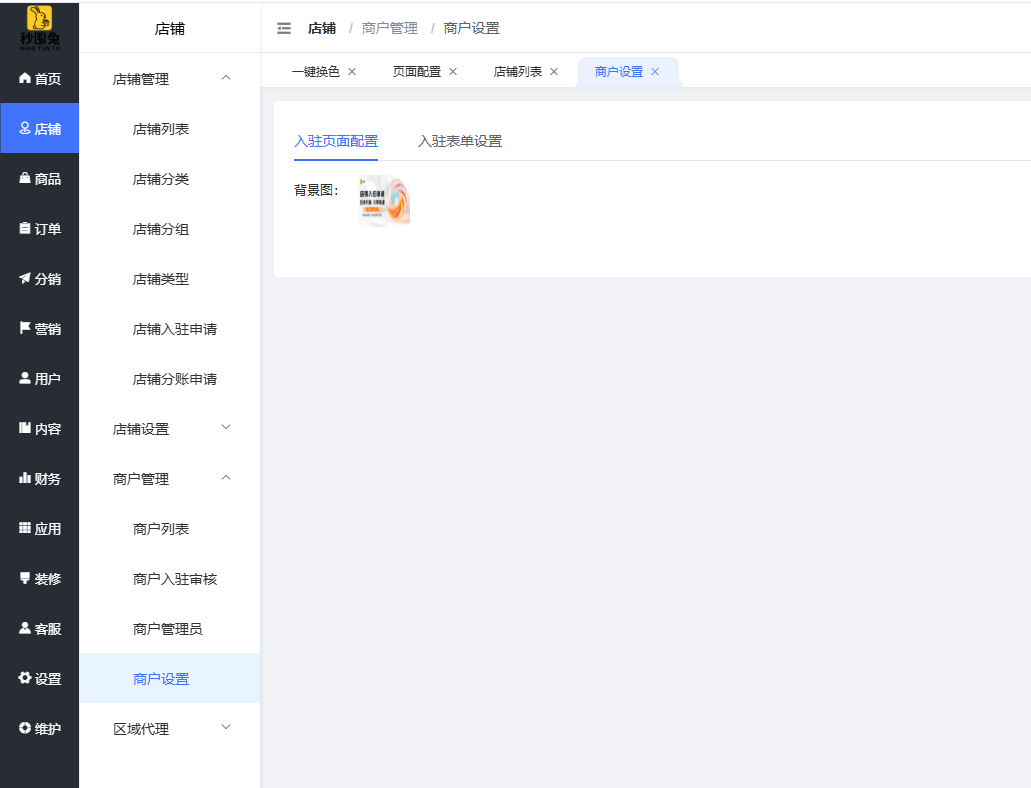The height and width of the screenshot is (788, 1031).
Task: Collapse the 商户管理 menu group
Action: click(x=169, y=479)
